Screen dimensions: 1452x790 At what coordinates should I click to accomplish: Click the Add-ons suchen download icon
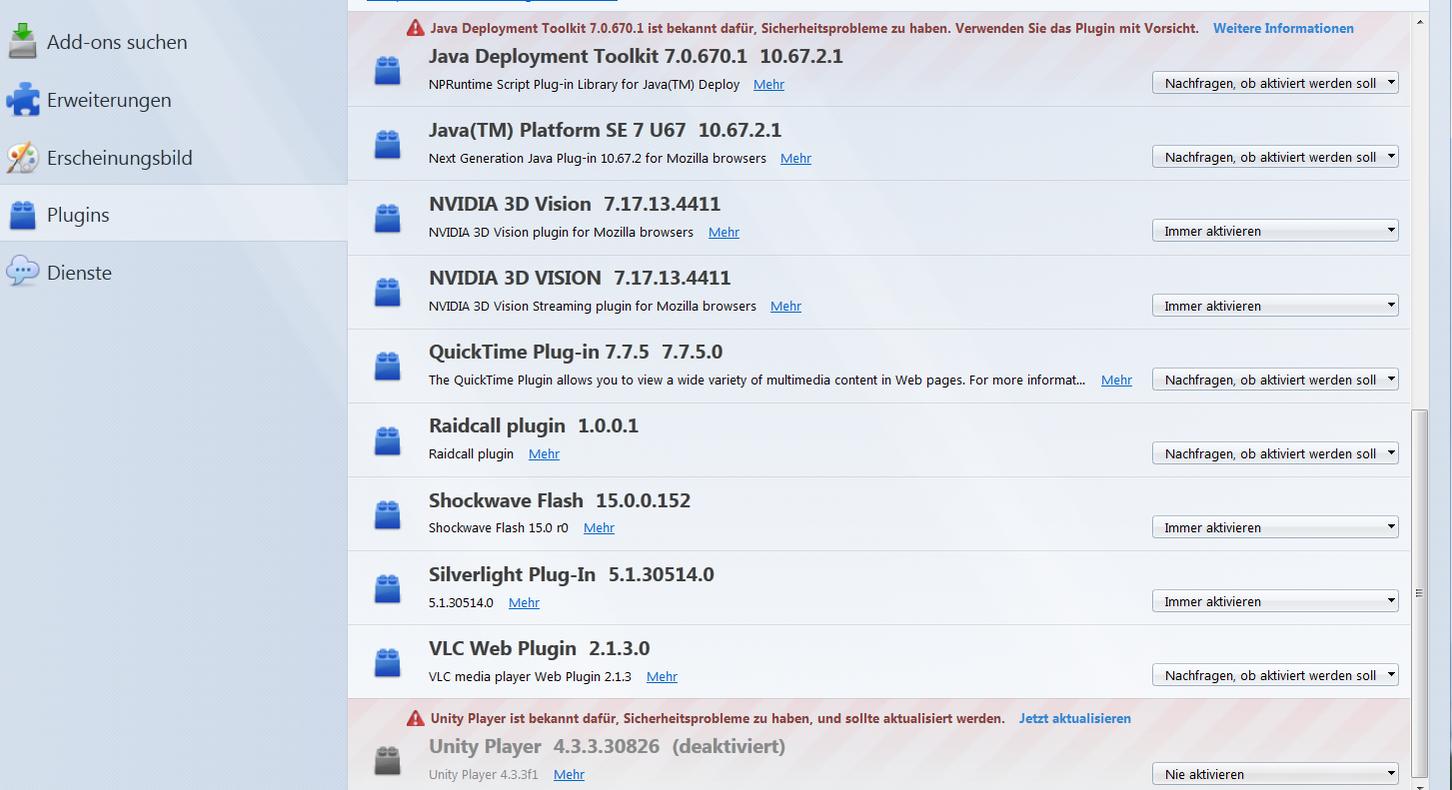[22, 41]
